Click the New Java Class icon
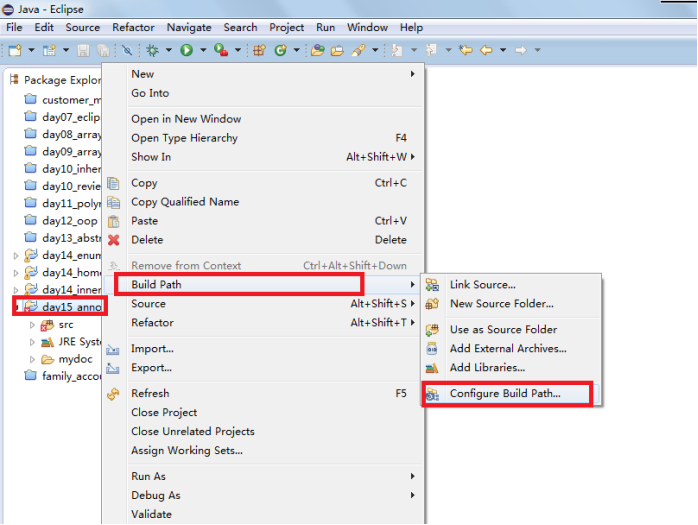Image resolution: width=698 pixels, height=525 pixels. click(x=280, y=50)
